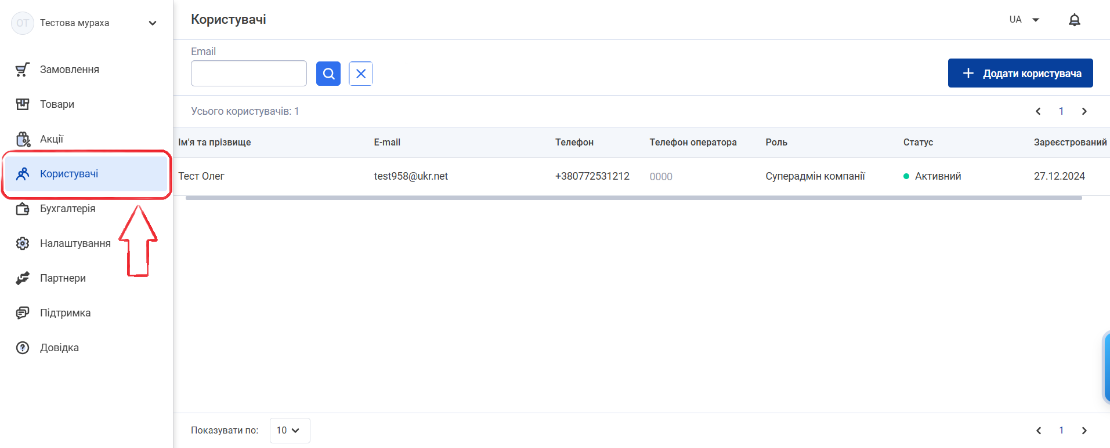Open notifications bell
Image resolution: width=1110 pixels, height=448 pixels.
click(1074, 20)
